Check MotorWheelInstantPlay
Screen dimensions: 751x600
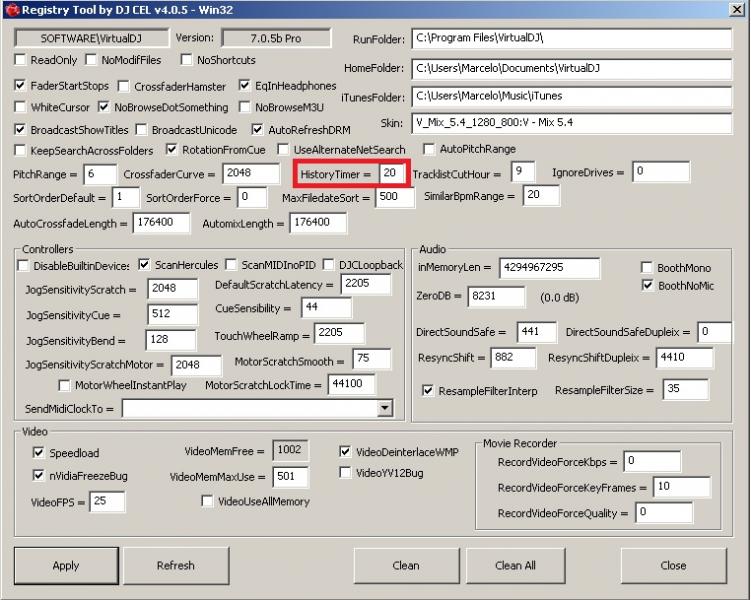pos(64,385)
